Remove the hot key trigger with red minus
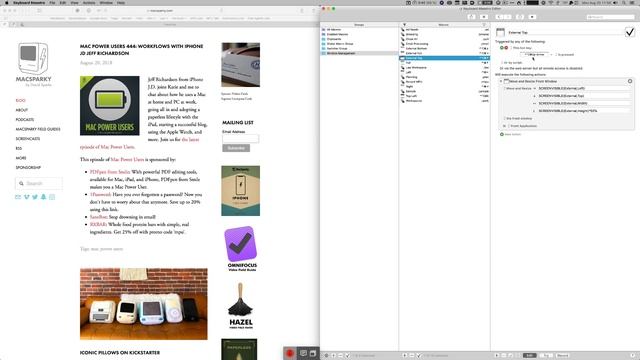This screenshot has height=360, width=640. pyautogui.click(x=506, y=48)
